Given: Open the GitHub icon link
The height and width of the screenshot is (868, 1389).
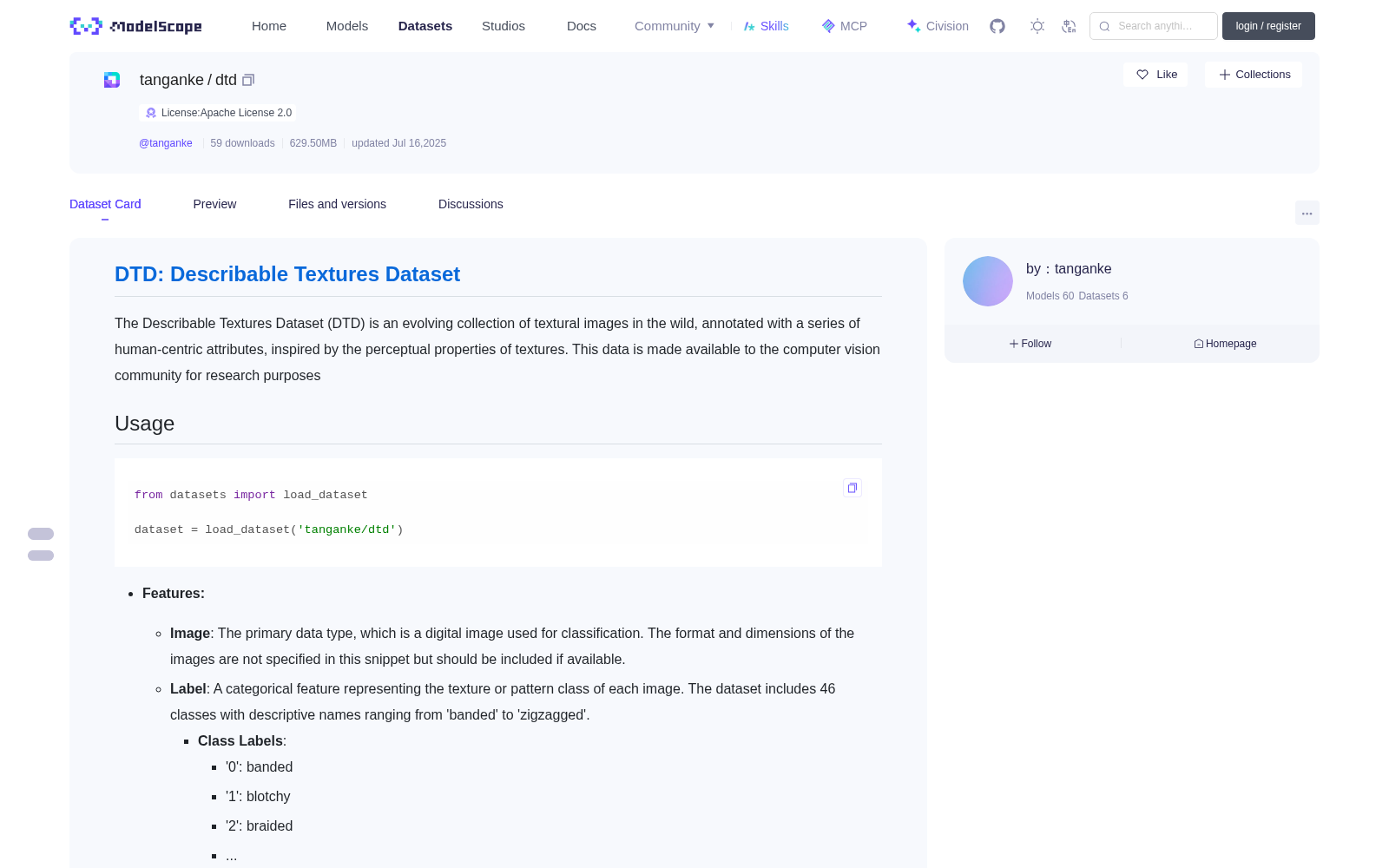Looking at the screenshot, I should [x=997, y=26].
